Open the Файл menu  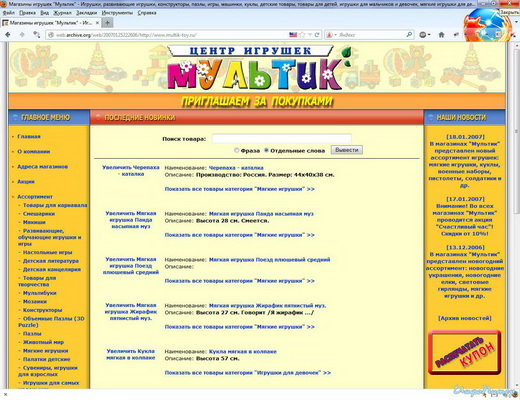(9, 13)
